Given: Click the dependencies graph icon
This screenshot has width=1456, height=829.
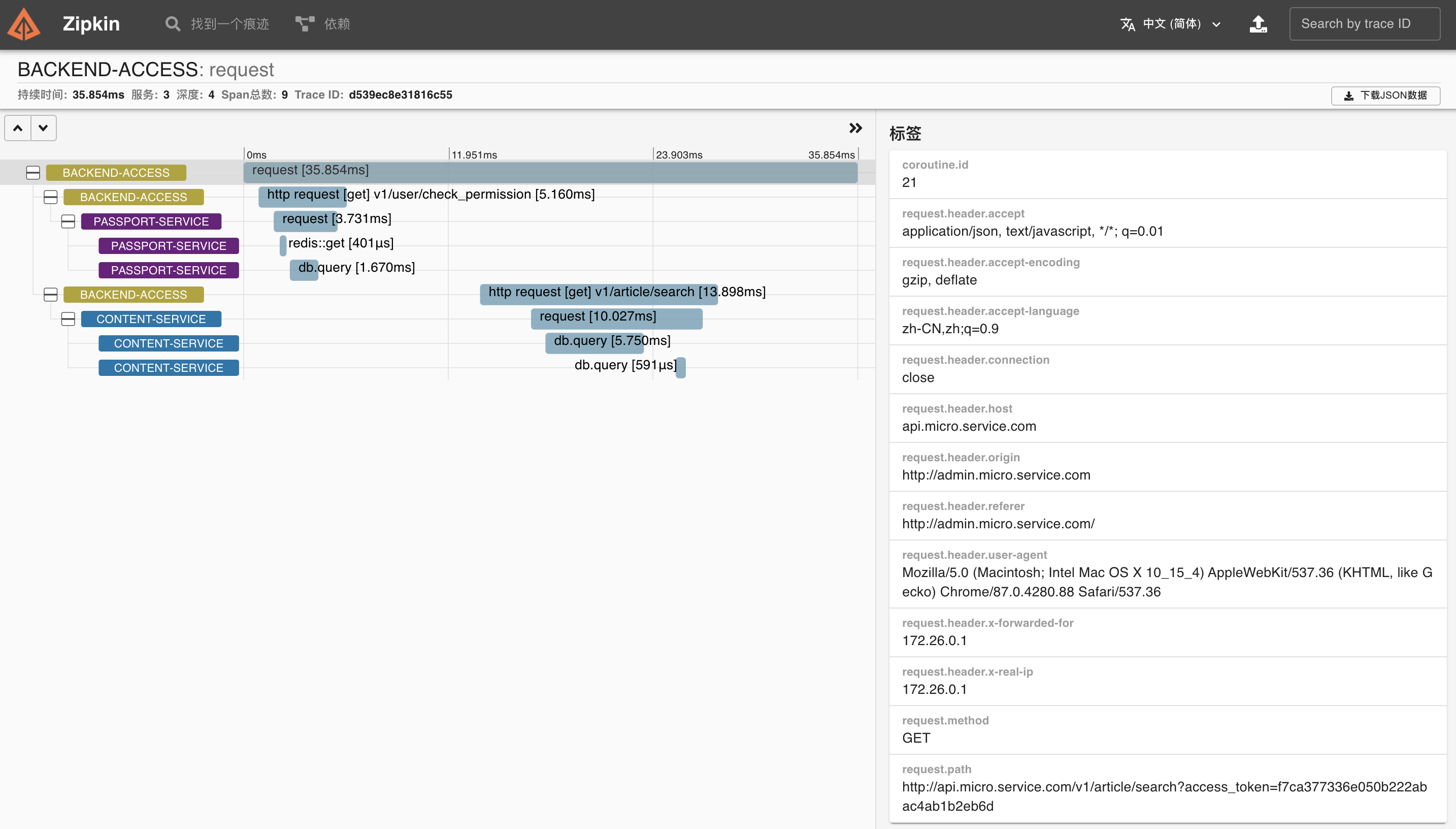Looking at the screenshot, I should 305,24.
